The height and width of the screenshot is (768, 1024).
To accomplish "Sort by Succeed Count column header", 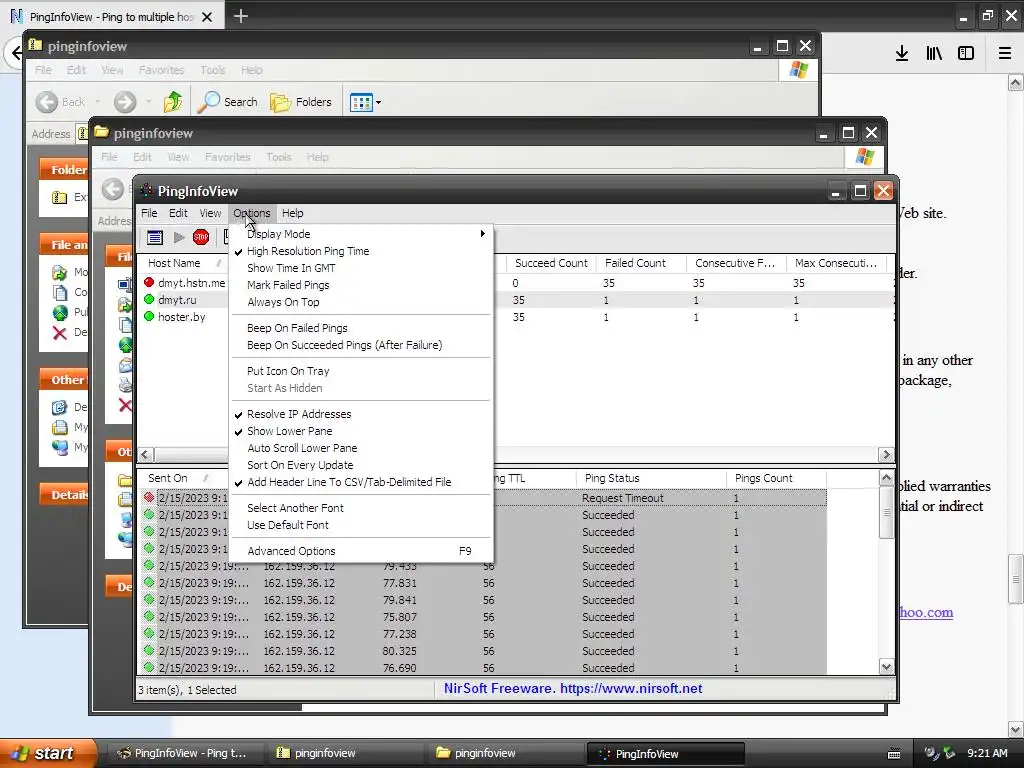I will pyautogui.click(x=551, y=263).
